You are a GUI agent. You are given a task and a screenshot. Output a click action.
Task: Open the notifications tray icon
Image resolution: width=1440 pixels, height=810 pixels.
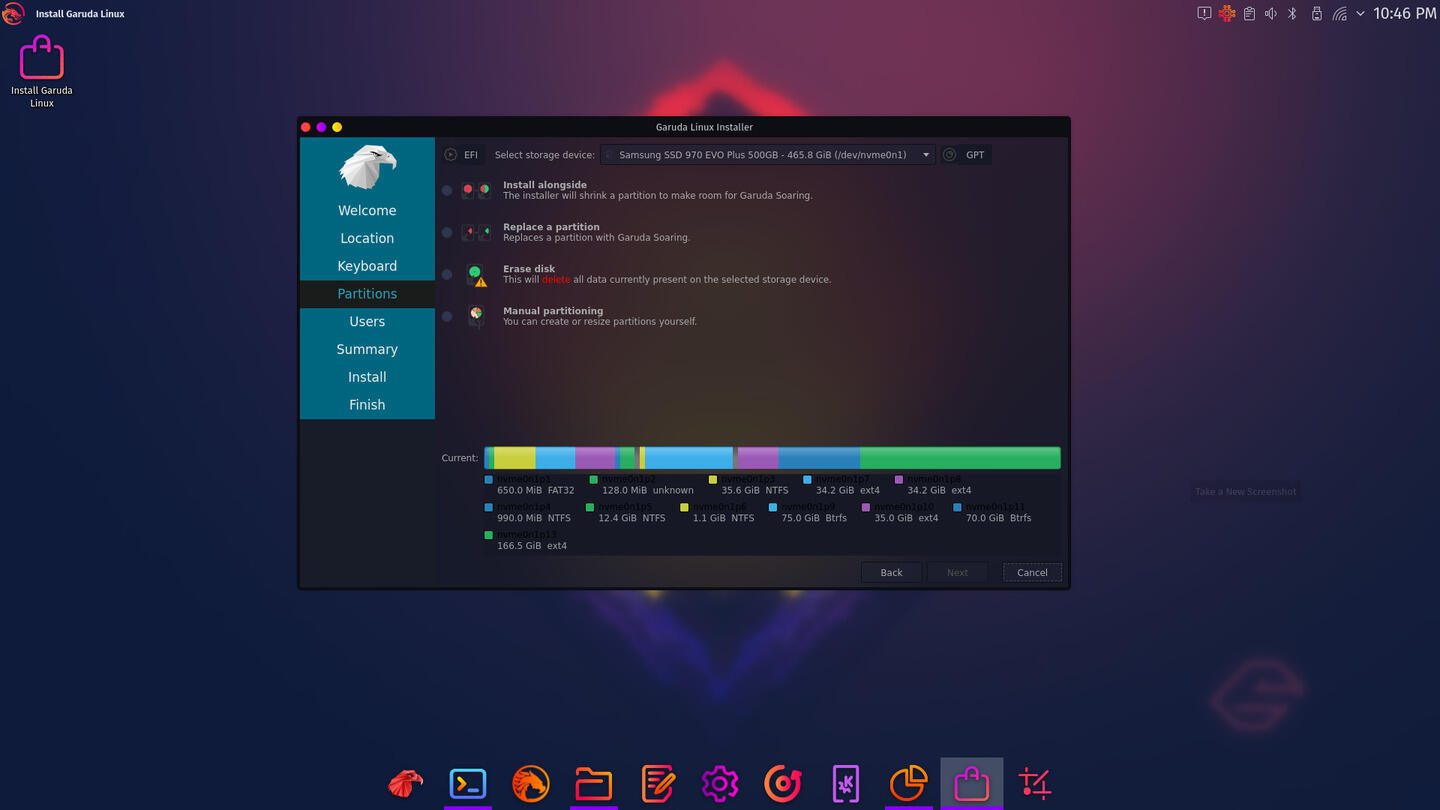coord(1204,14)
